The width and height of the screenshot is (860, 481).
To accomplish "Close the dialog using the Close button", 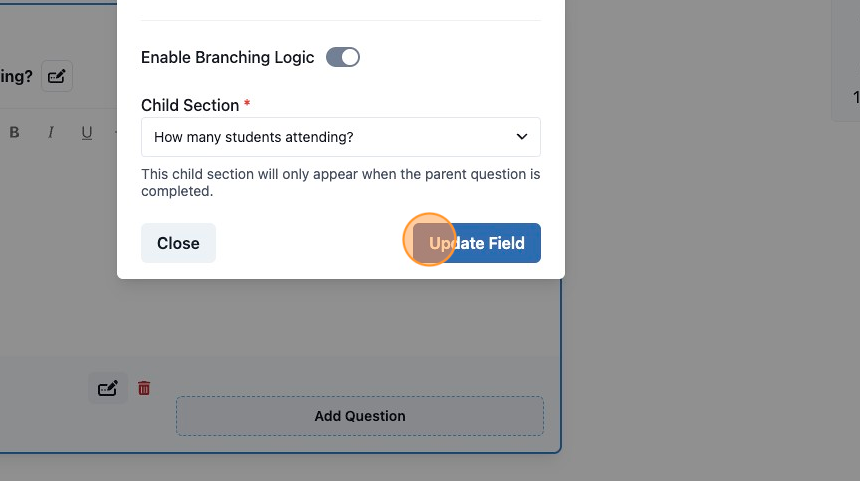I will click(178, 243).
